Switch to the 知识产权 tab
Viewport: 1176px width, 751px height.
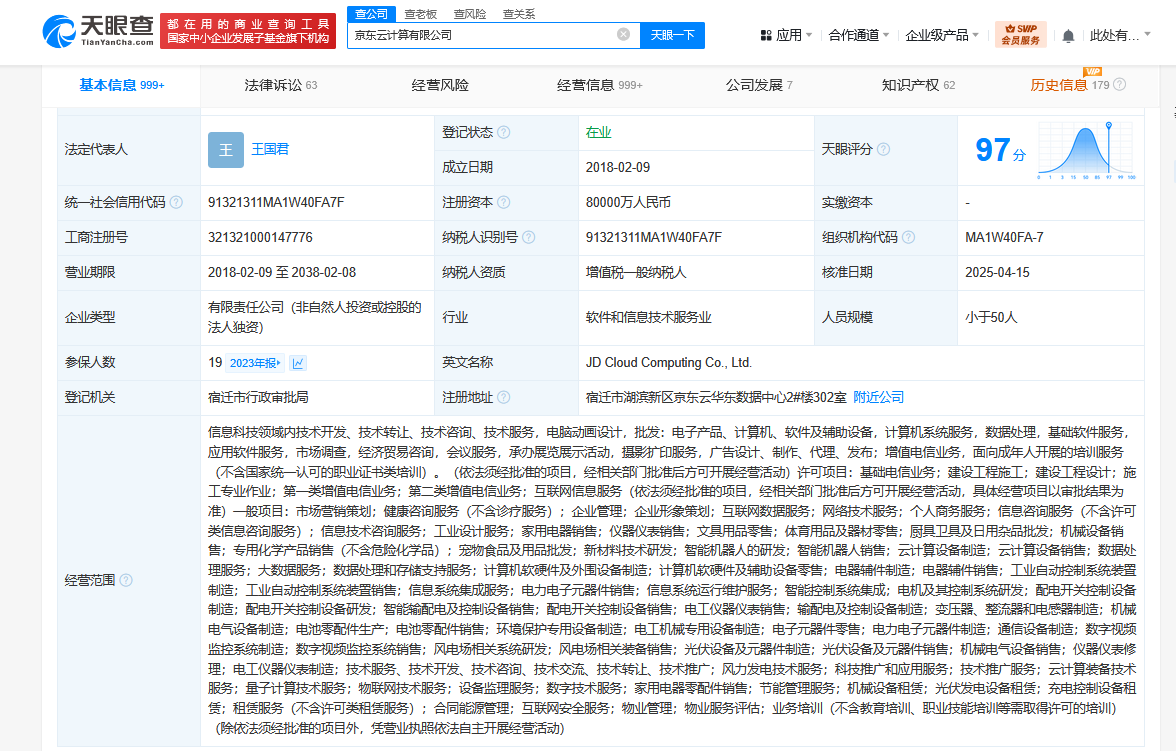pos(918,86)
